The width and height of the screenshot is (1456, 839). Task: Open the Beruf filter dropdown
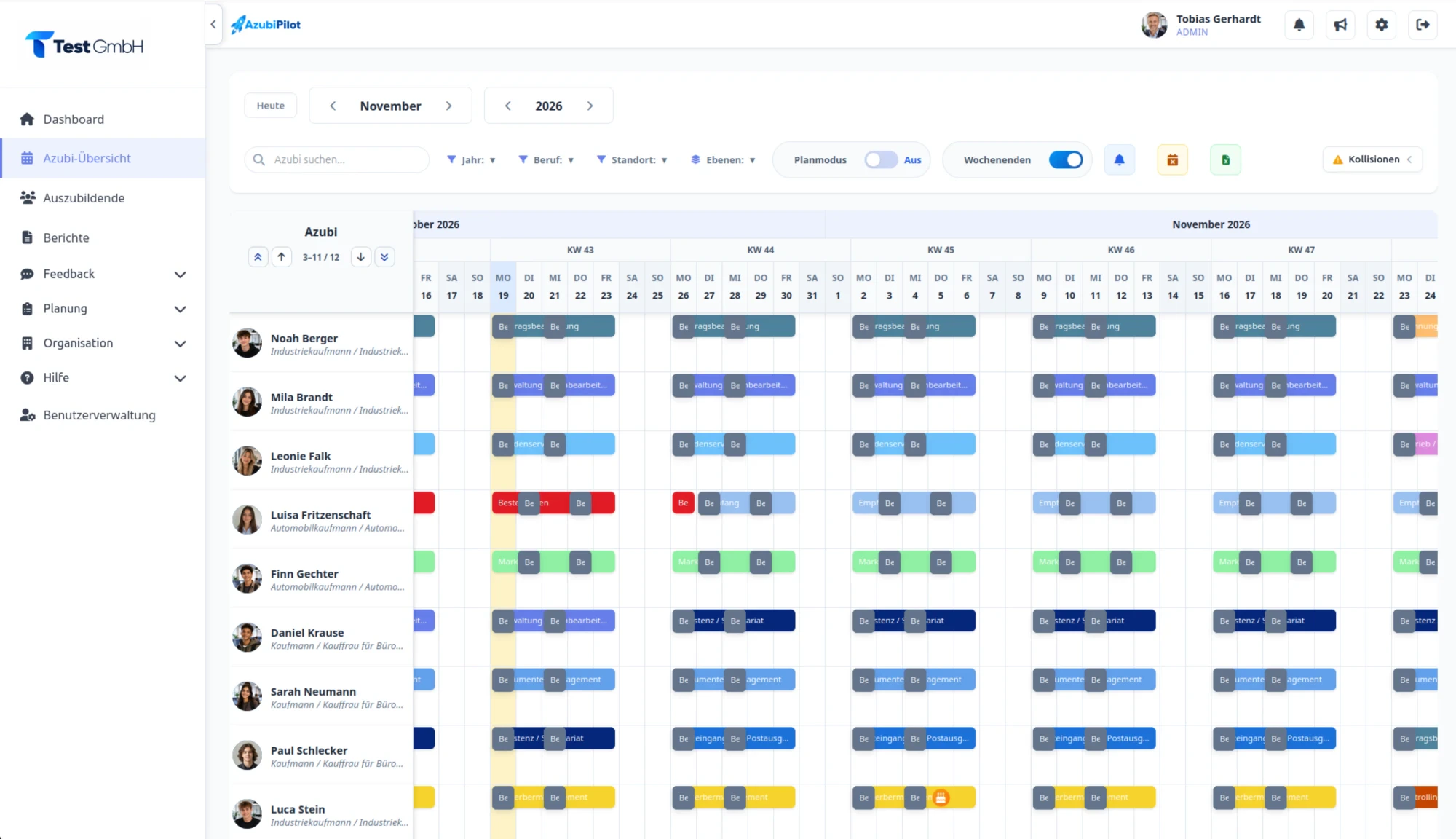[546, 159]
